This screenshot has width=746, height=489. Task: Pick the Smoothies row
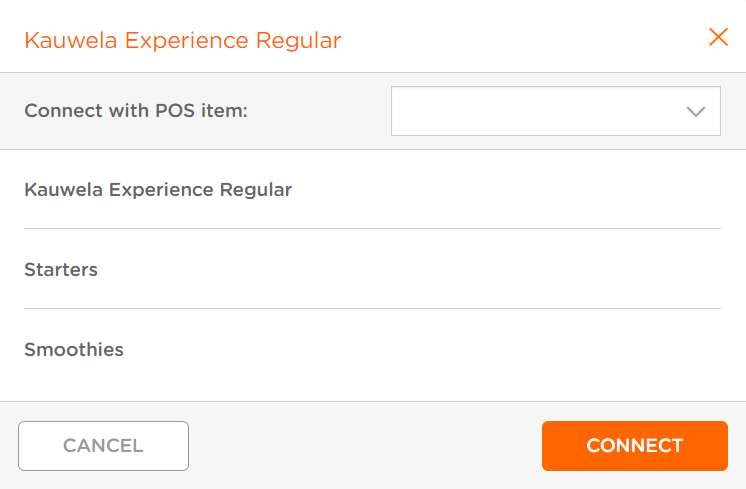click(373, 349)
